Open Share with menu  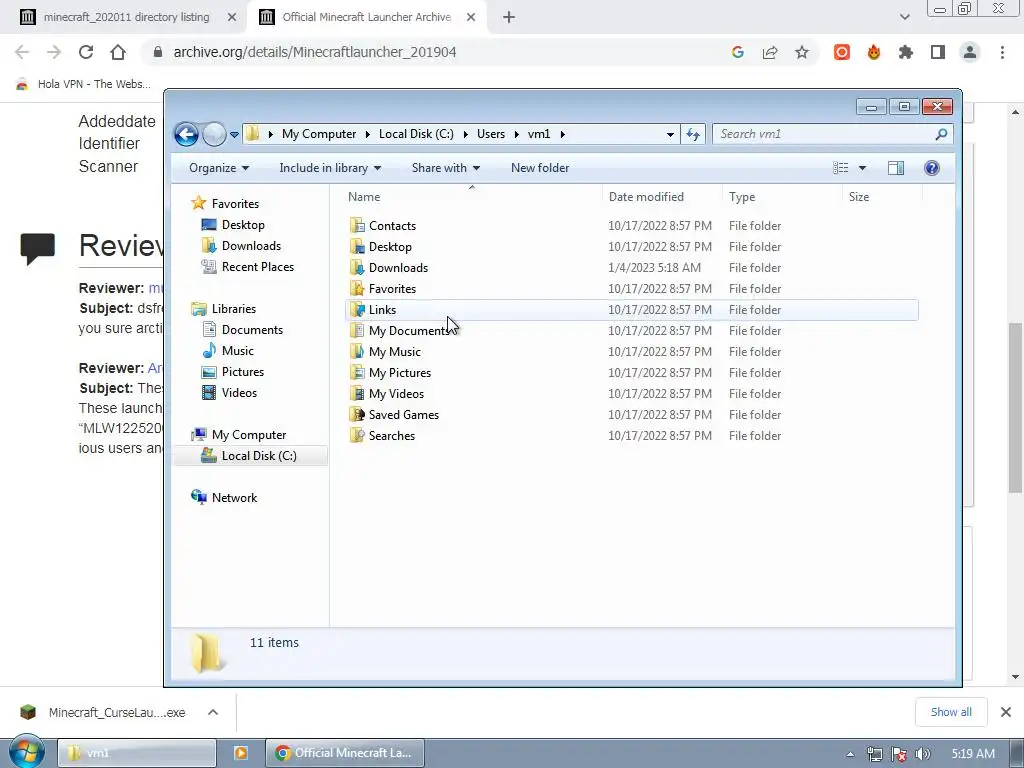[445, 168]
